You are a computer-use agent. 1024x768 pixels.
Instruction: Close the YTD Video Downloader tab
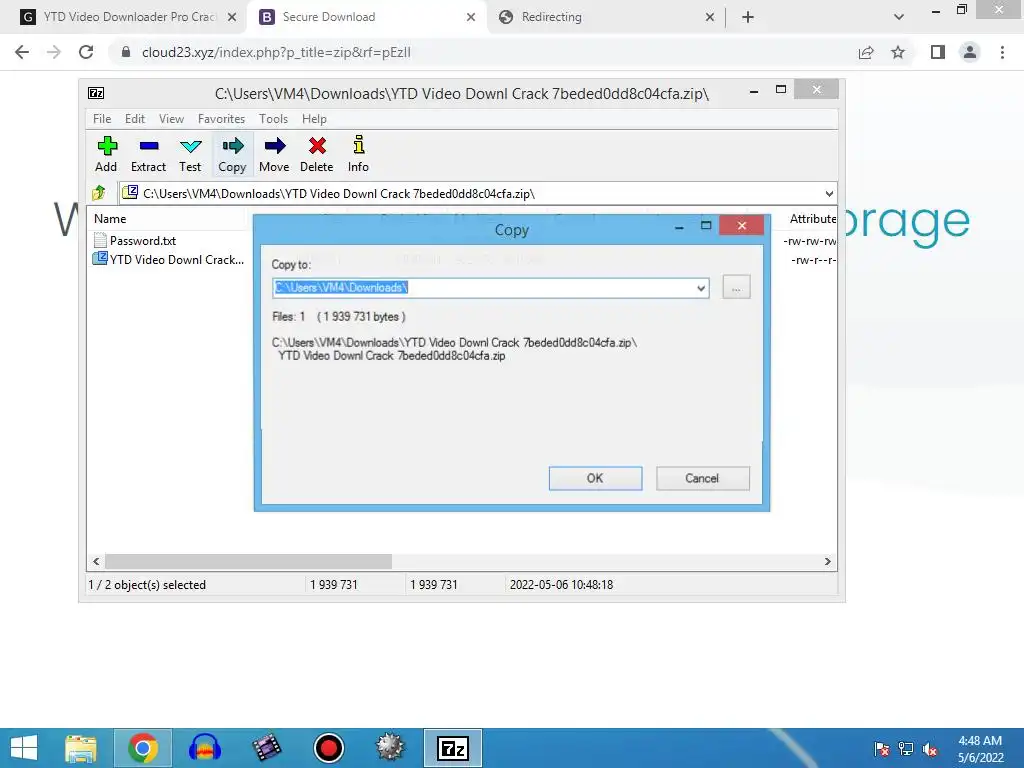coord(232,17)
